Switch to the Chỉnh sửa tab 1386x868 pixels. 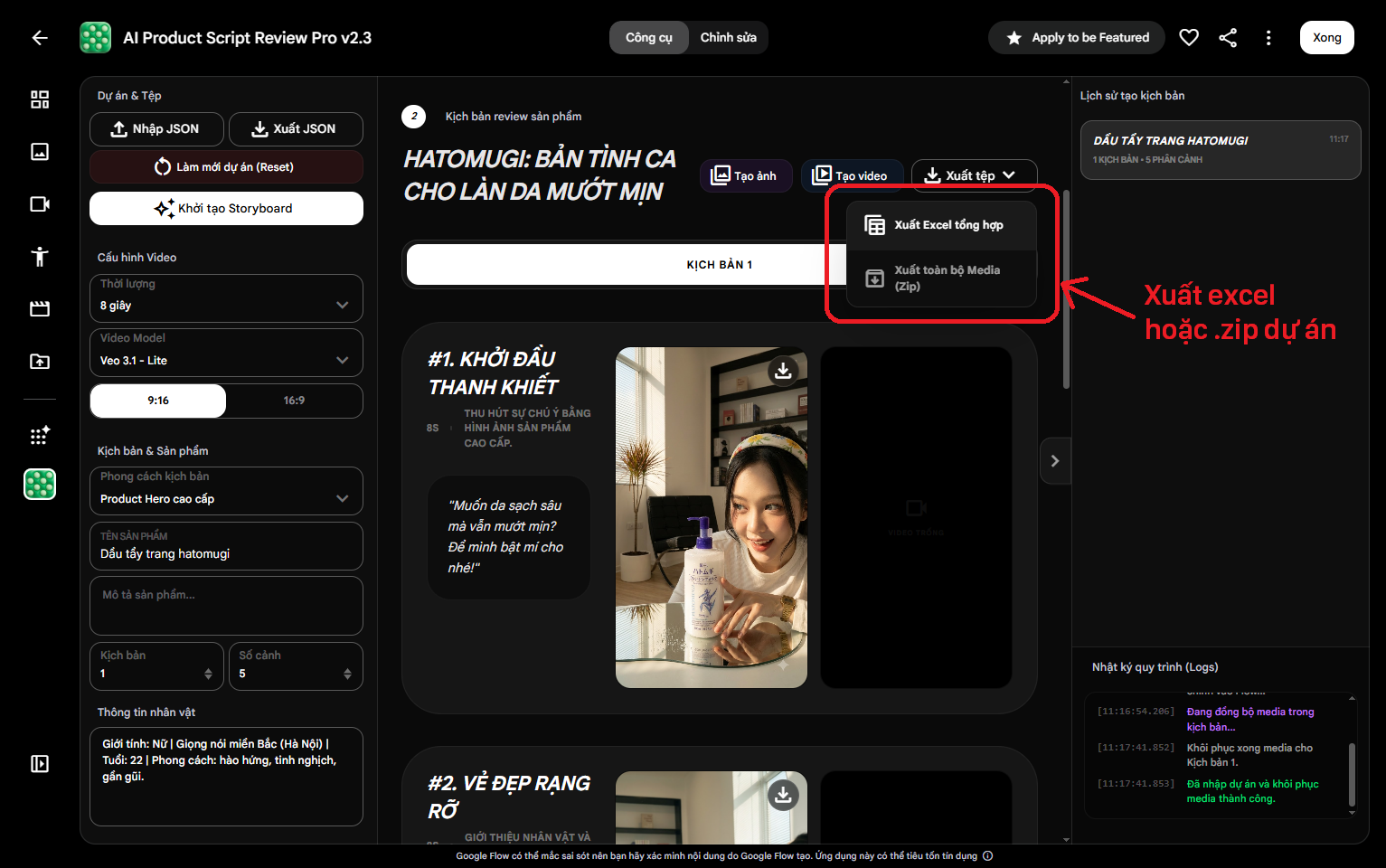[729, 37]
